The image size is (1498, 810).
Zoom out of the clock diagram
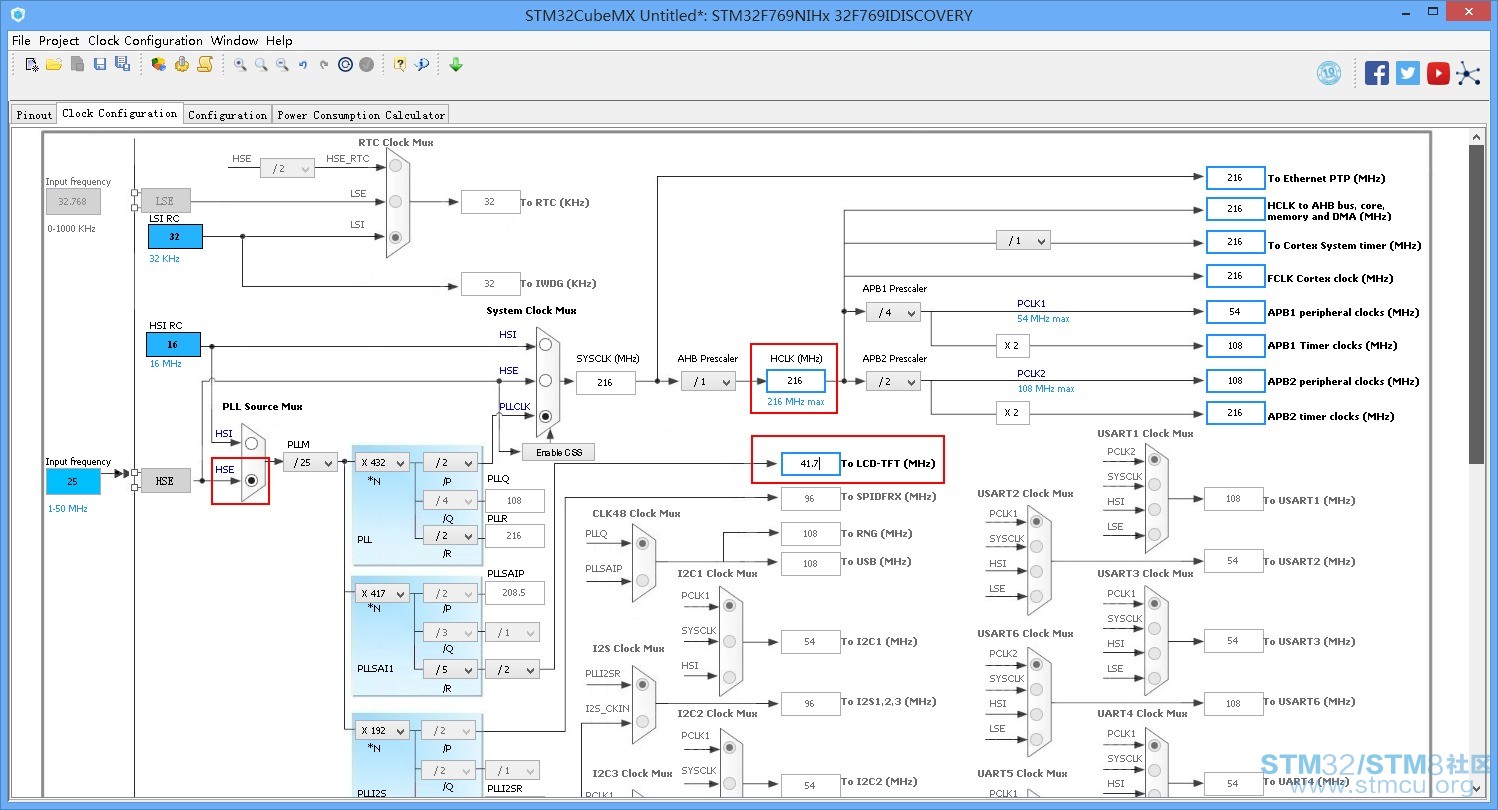coord(282,65)
